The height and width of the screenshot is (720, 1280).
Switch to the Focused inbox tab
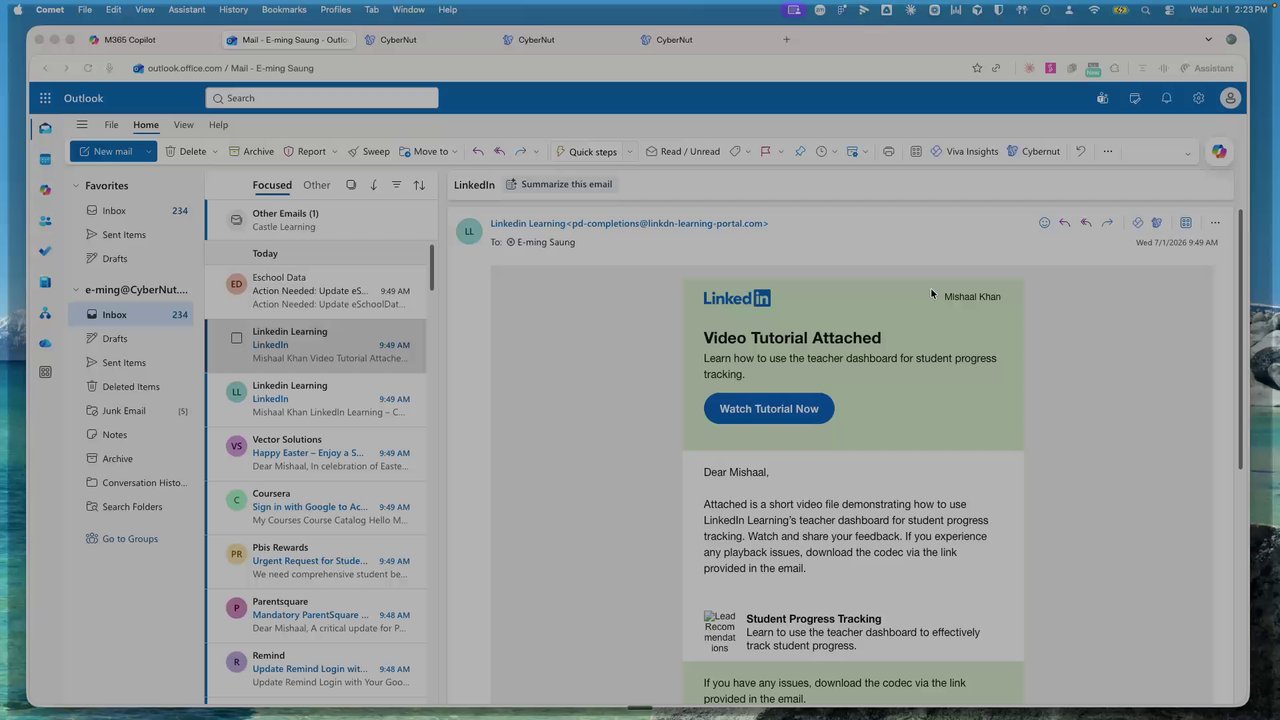coord(272,185)
